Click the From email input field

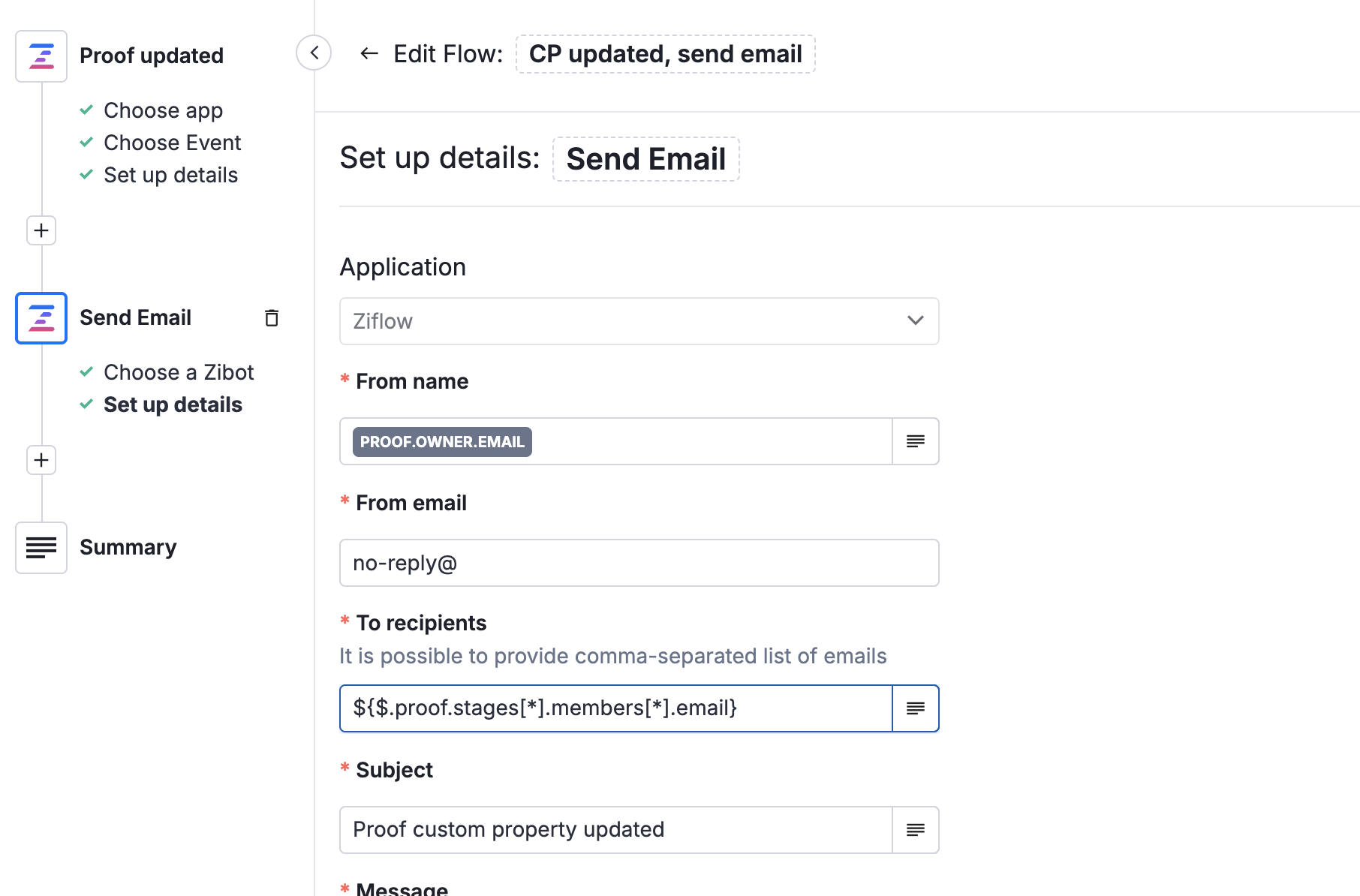(x=639, y=563)
